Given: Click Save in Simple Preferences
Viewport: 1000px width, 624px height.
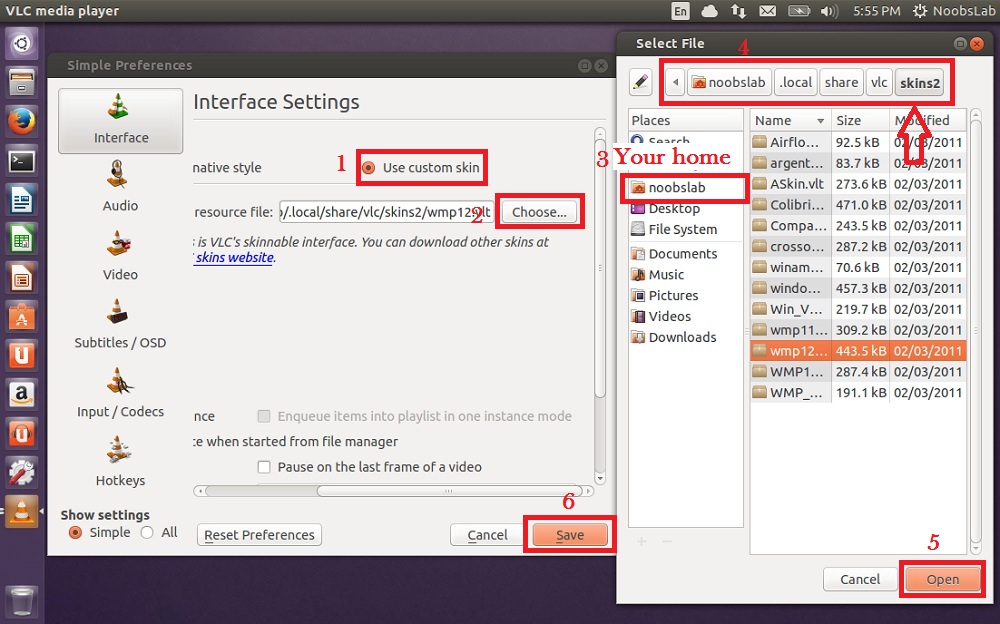Looking at the screenshot, I should [x=570, y=535].
